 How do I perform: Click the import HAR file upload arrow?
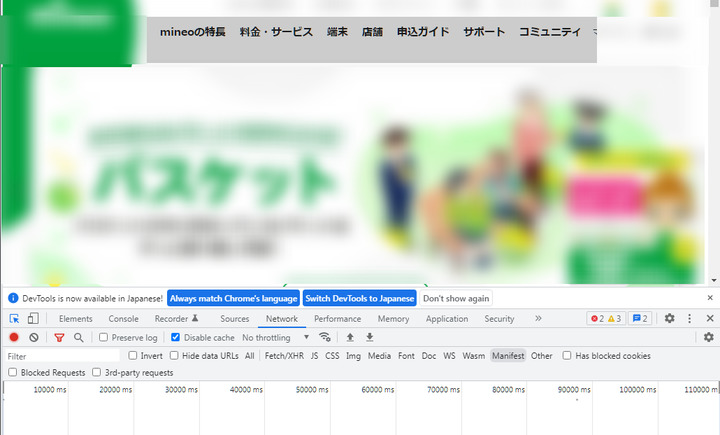click(350, 338)
